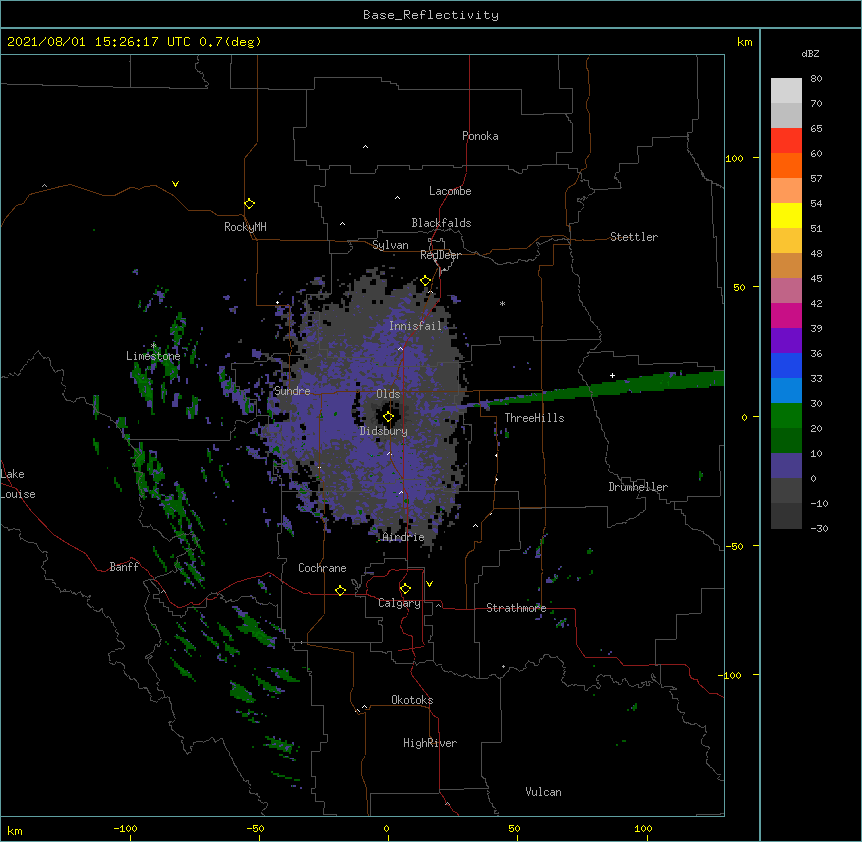Select the blue 33-36 dBZ legend swatch
The height and width of the screenshot is (842, 862).
click(x=786, y=365)
